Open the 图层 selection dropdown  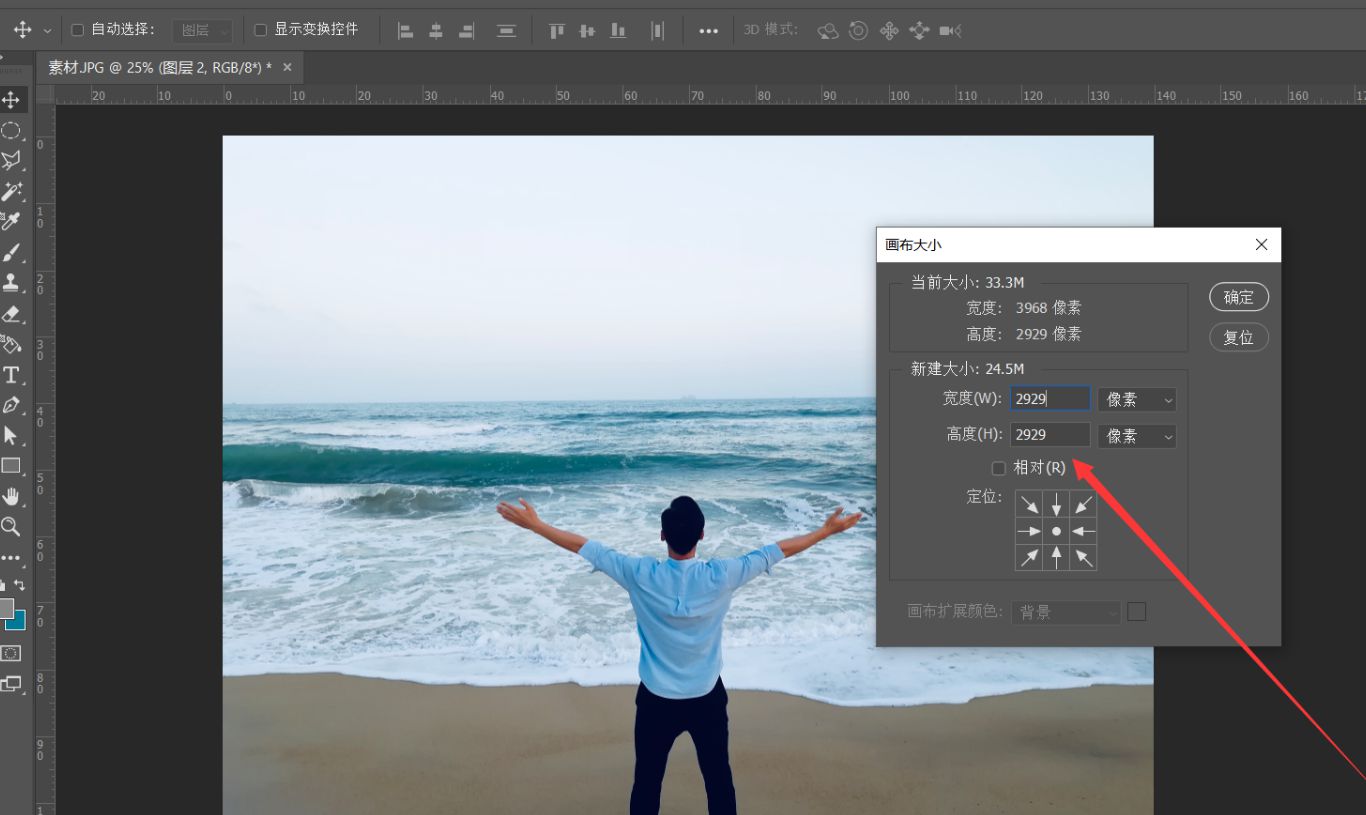tap(204, 29)
